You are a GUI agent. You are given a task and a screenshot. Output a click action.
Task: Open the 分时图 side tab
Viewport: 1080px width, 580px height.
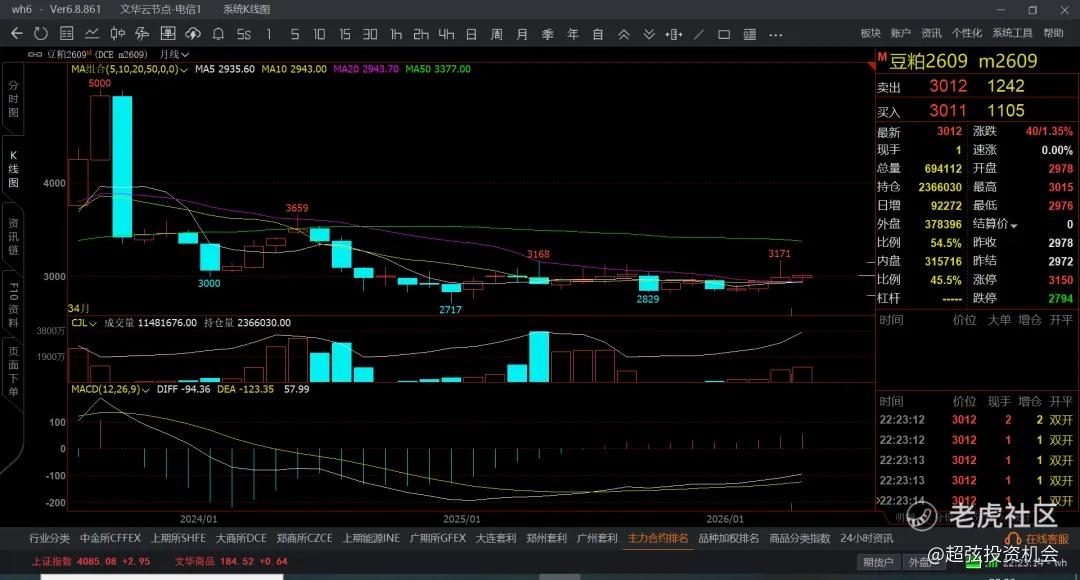(13, 99)
